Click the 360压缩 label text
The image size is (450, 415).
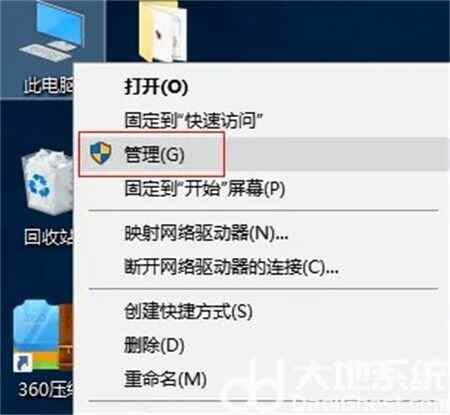(46, 389)
